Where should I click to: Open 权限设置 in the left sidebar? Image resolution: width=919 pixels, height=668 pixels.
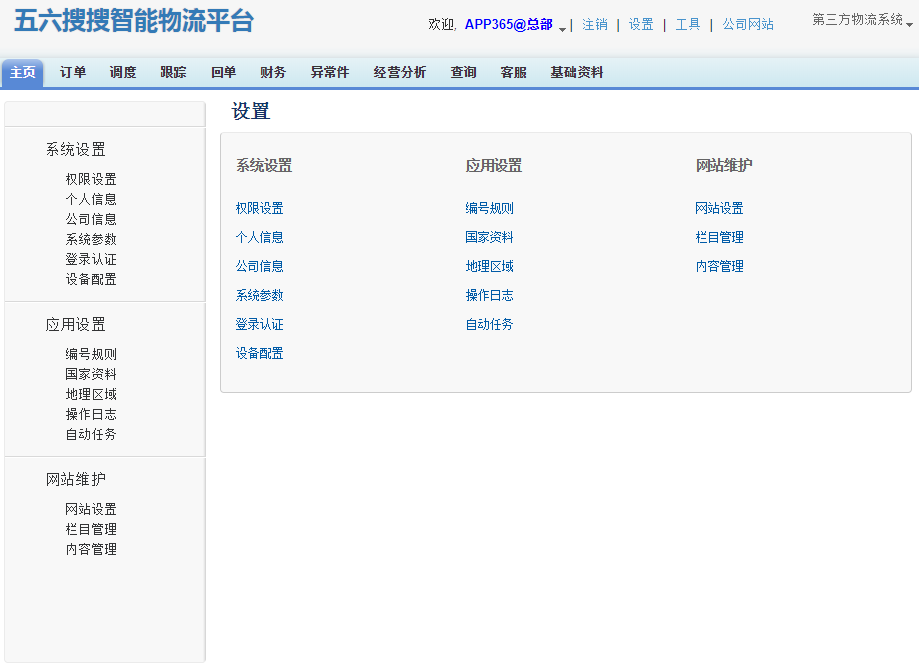(91, 179)
